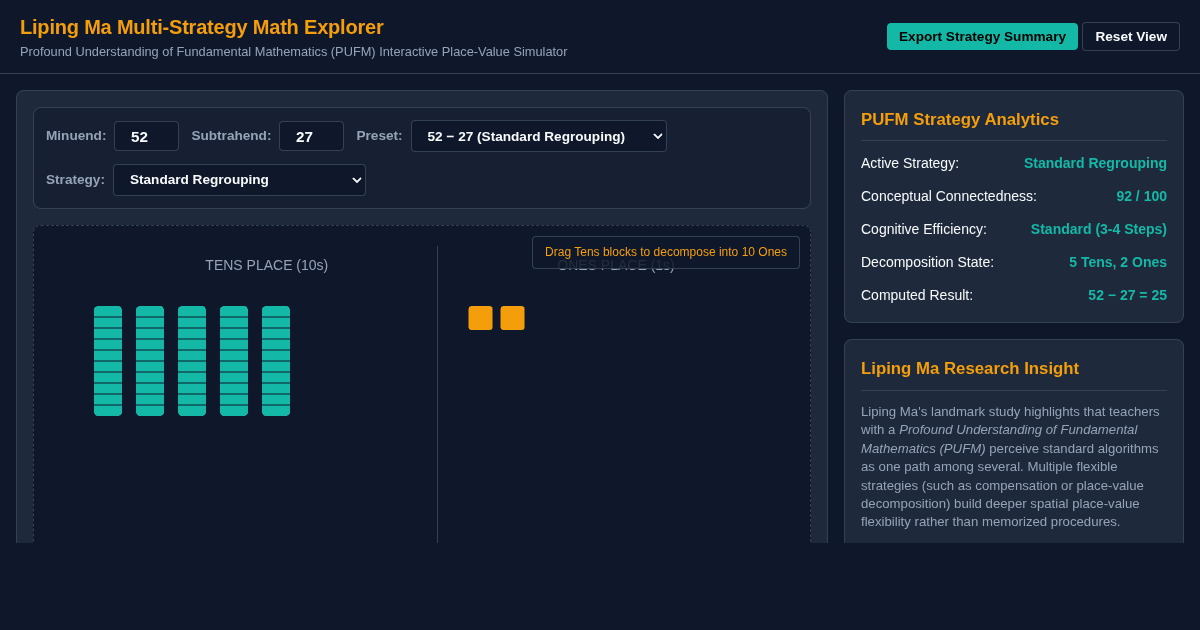Select the third tens block
The width and height of the screenshot is (1200, 630).
(x=192, y=361)
